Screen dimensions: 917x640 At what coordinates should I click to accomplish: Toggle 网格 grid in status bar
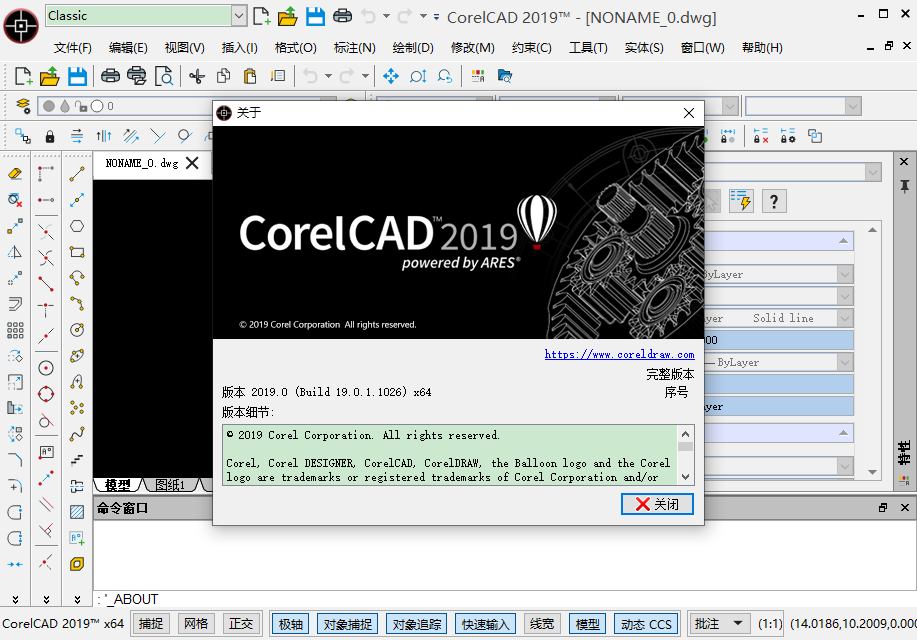point(196,624)
